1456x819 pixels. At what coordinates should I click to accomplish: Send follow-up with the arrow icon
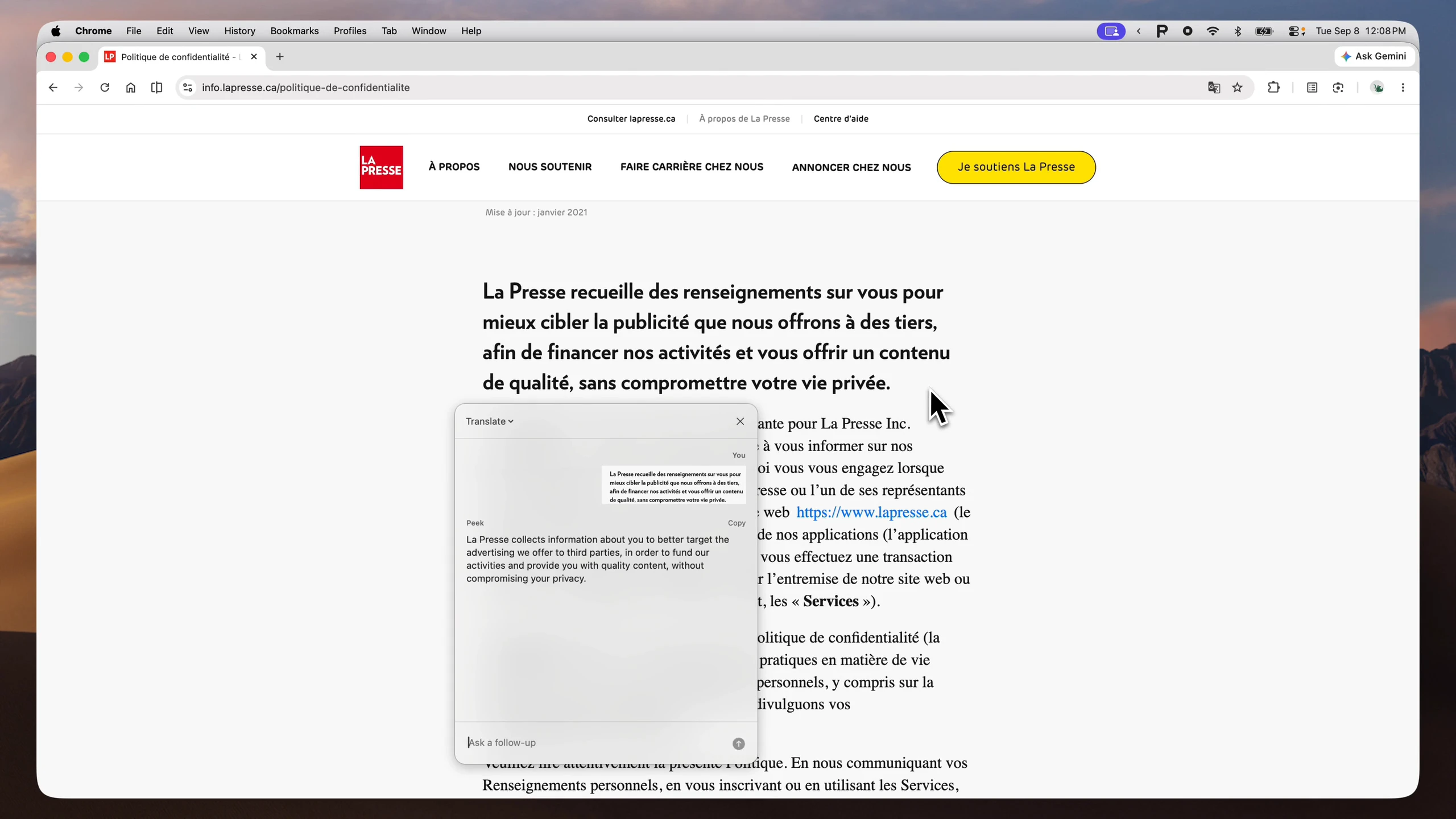738,743
